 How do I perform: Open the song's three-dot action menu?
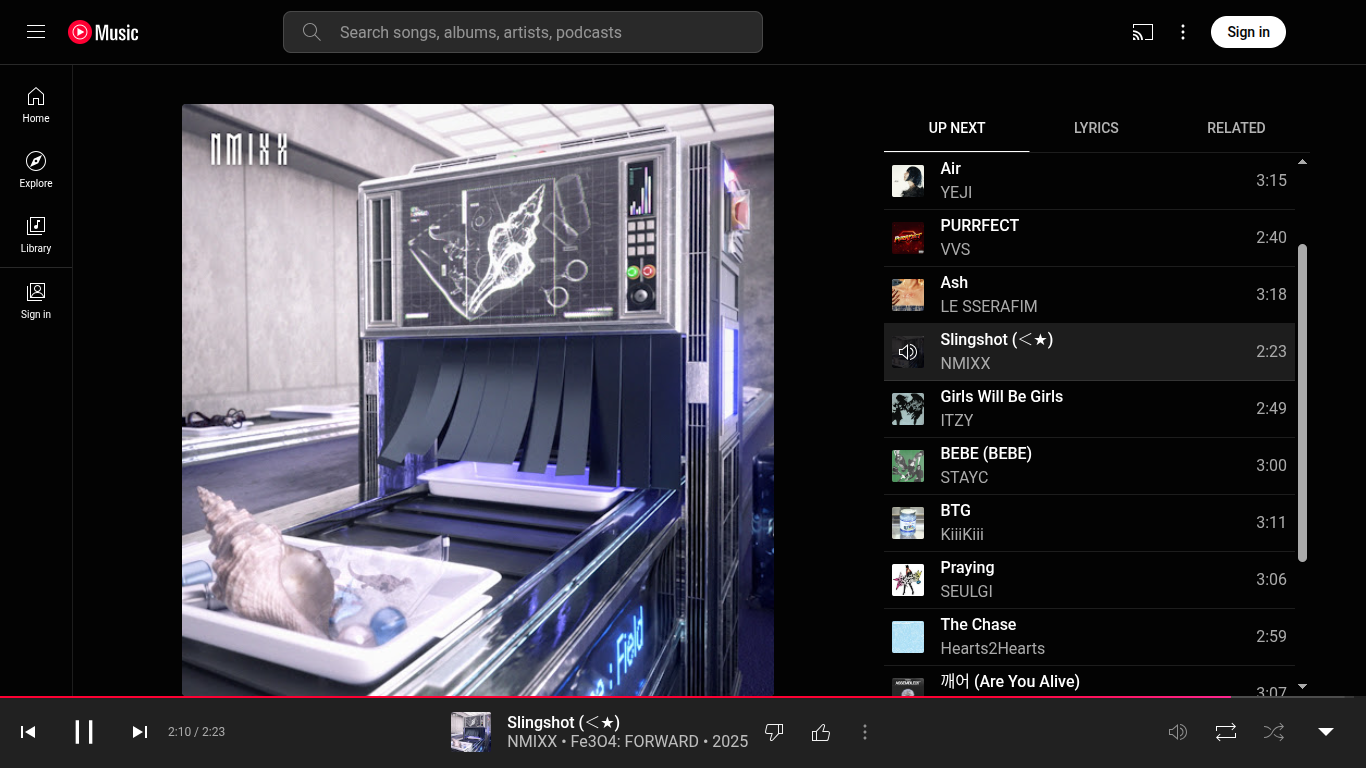coord(865,732)
